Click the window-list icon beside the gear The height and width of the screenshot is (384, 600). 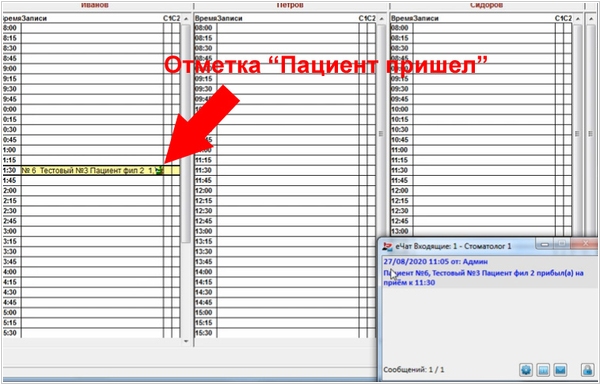click(543, 370)
